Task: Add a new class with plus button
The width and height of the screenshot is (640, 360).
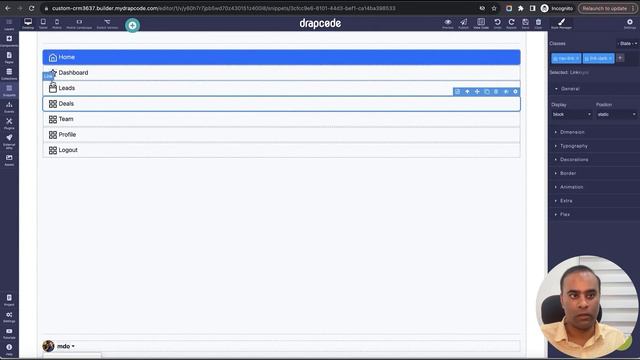Action: pos(620,58)
